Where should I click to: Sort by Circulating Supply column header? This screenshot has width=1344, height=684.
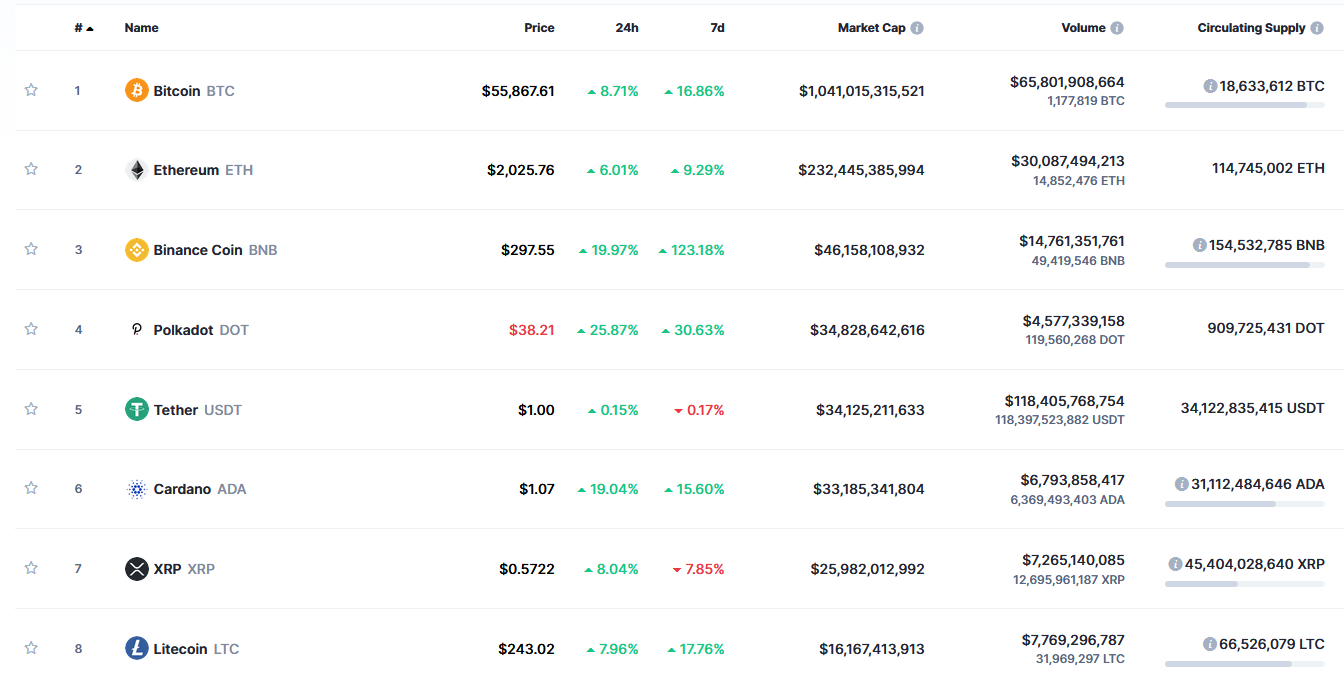point(1251,28)
